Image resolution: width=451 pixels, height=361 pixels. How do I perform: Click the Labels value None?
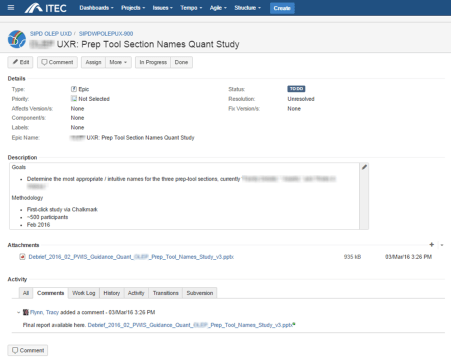tap(77, 128)
